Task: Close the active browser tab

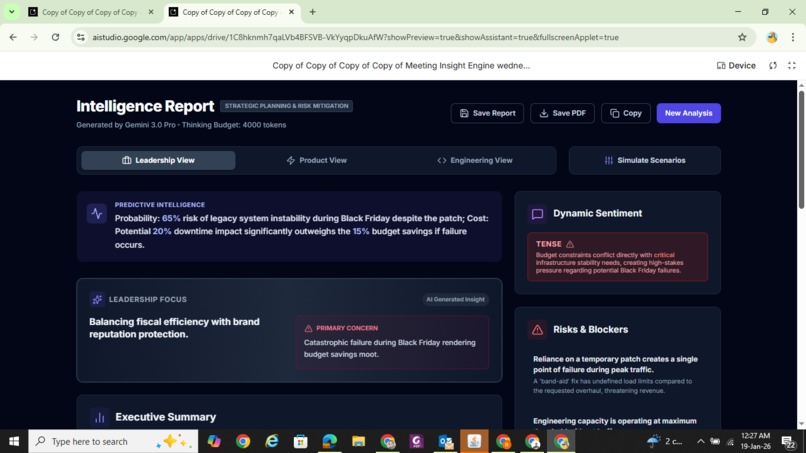Action: [291, 12]
